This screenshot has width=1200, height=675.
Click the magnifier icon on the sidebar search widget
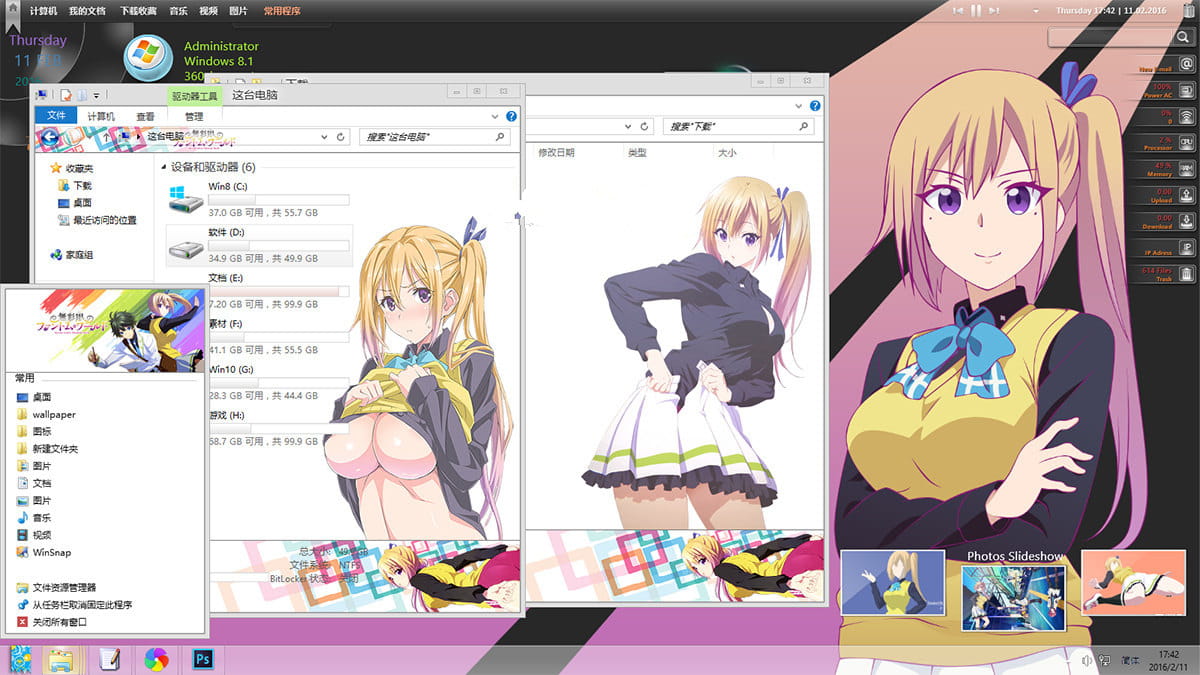(1184, 36)
